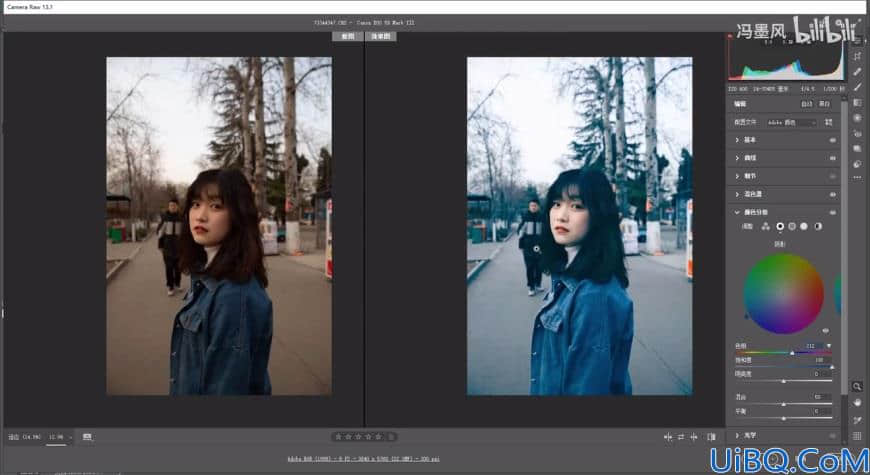Open the browse profiles grid icon

[828, 122]
